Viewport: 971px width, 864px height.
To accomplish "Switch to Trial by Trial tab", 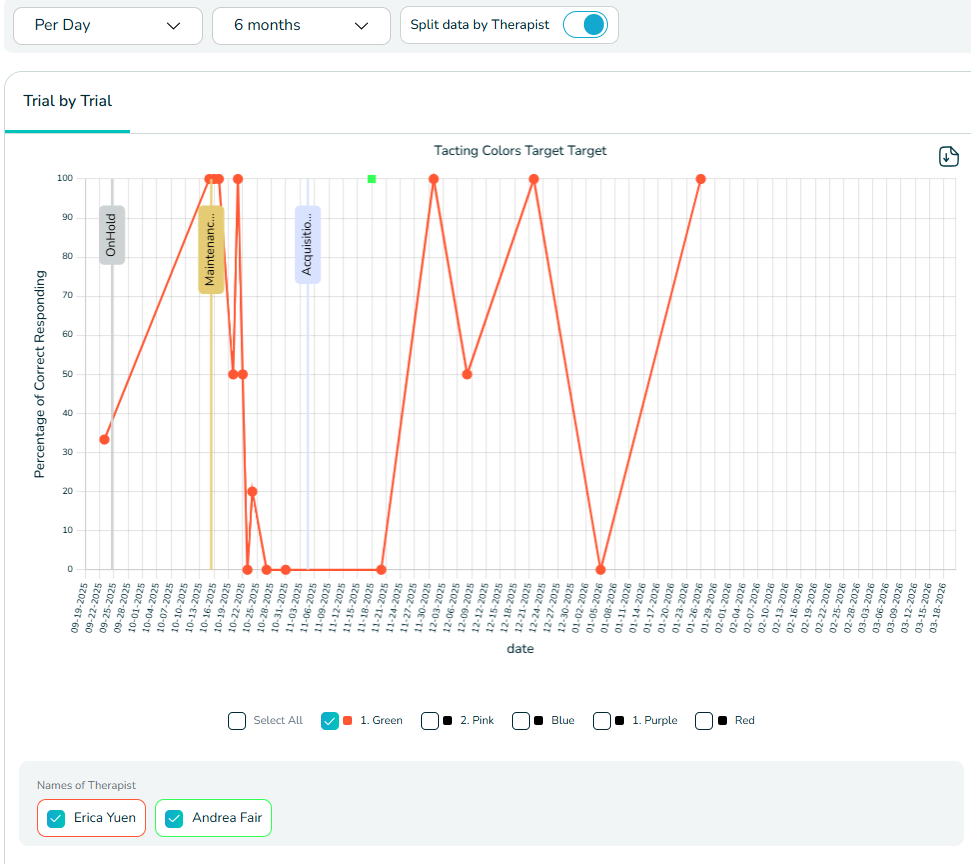I will [68, 101].
